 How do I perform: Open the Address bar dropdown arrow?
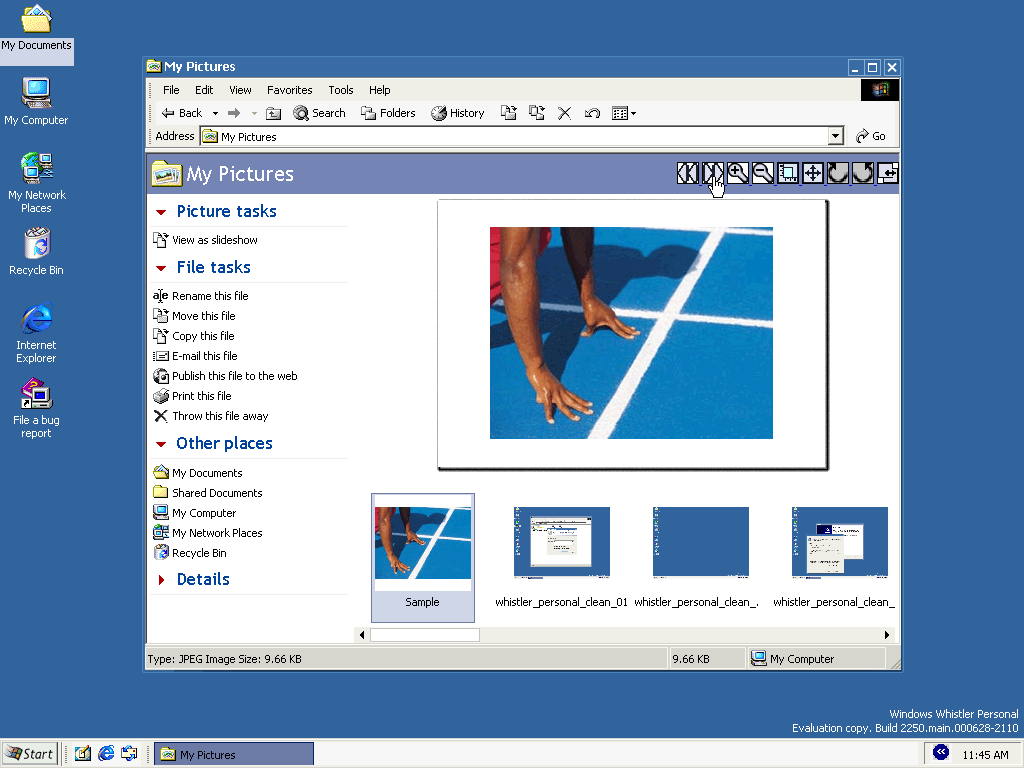tap(835, 136)
